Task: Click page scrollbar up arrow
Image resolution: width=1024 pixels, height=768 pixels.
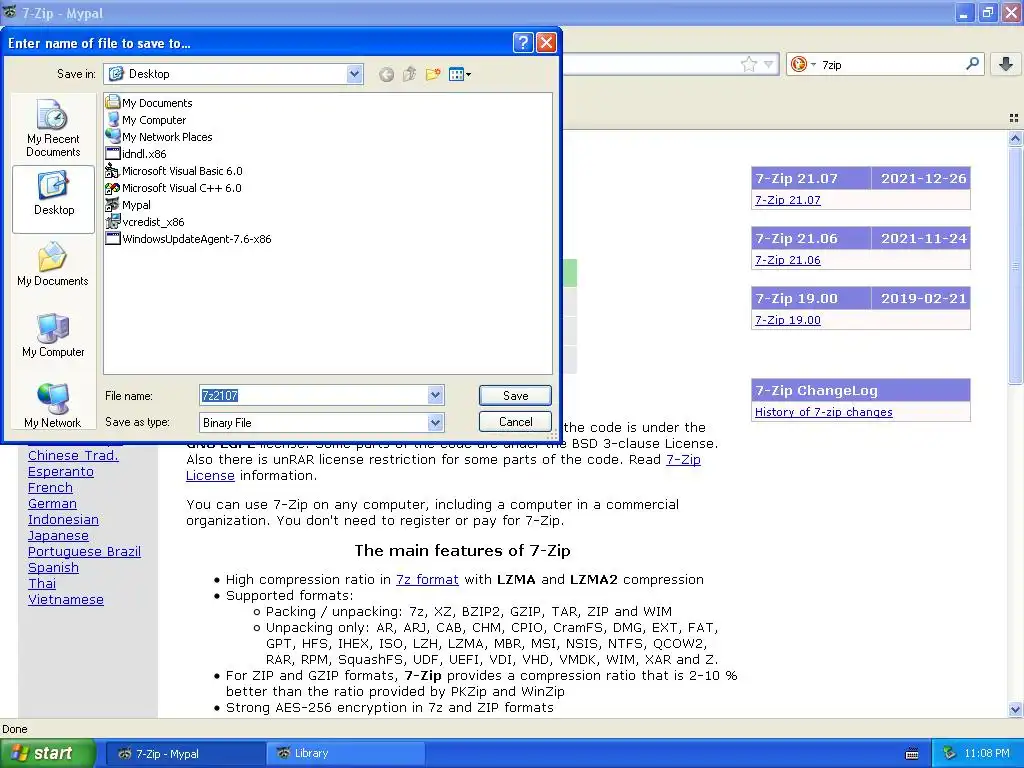Action: 1015,138
